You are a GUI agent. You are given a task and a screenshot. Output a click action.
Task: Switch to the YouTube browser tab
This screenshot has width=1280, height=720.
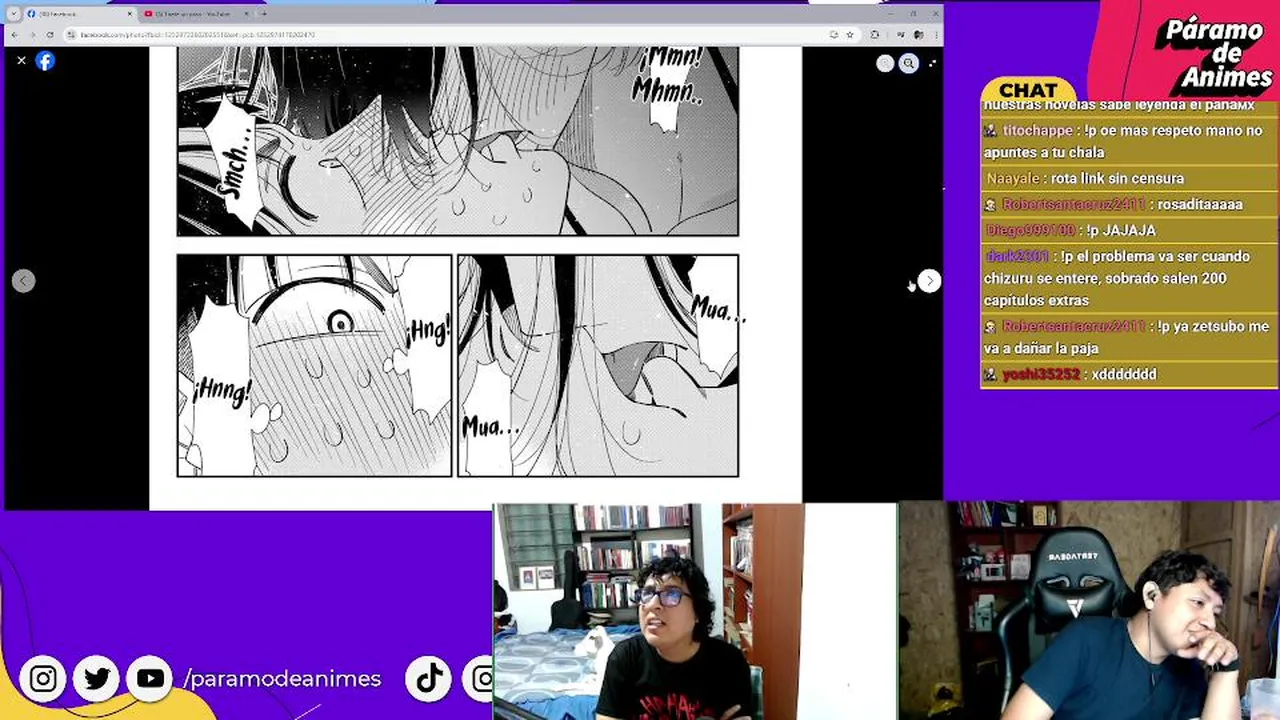(x=193, y=14)
